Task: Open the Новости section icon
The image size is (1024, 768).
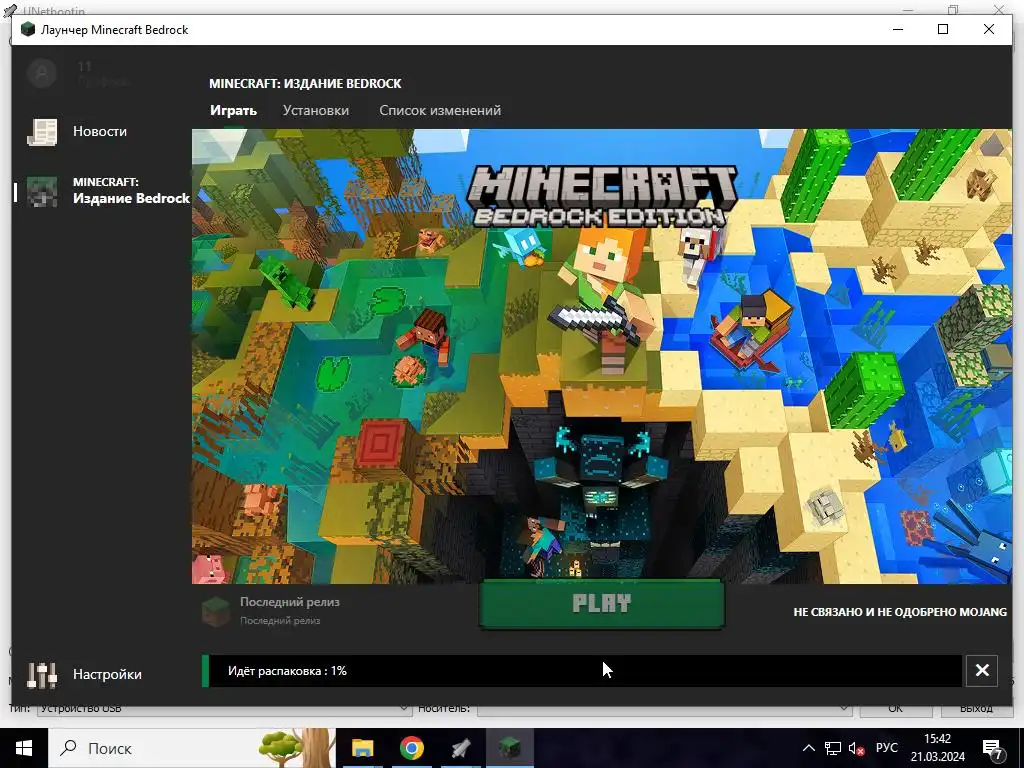Action: click(x=42, y=132)
